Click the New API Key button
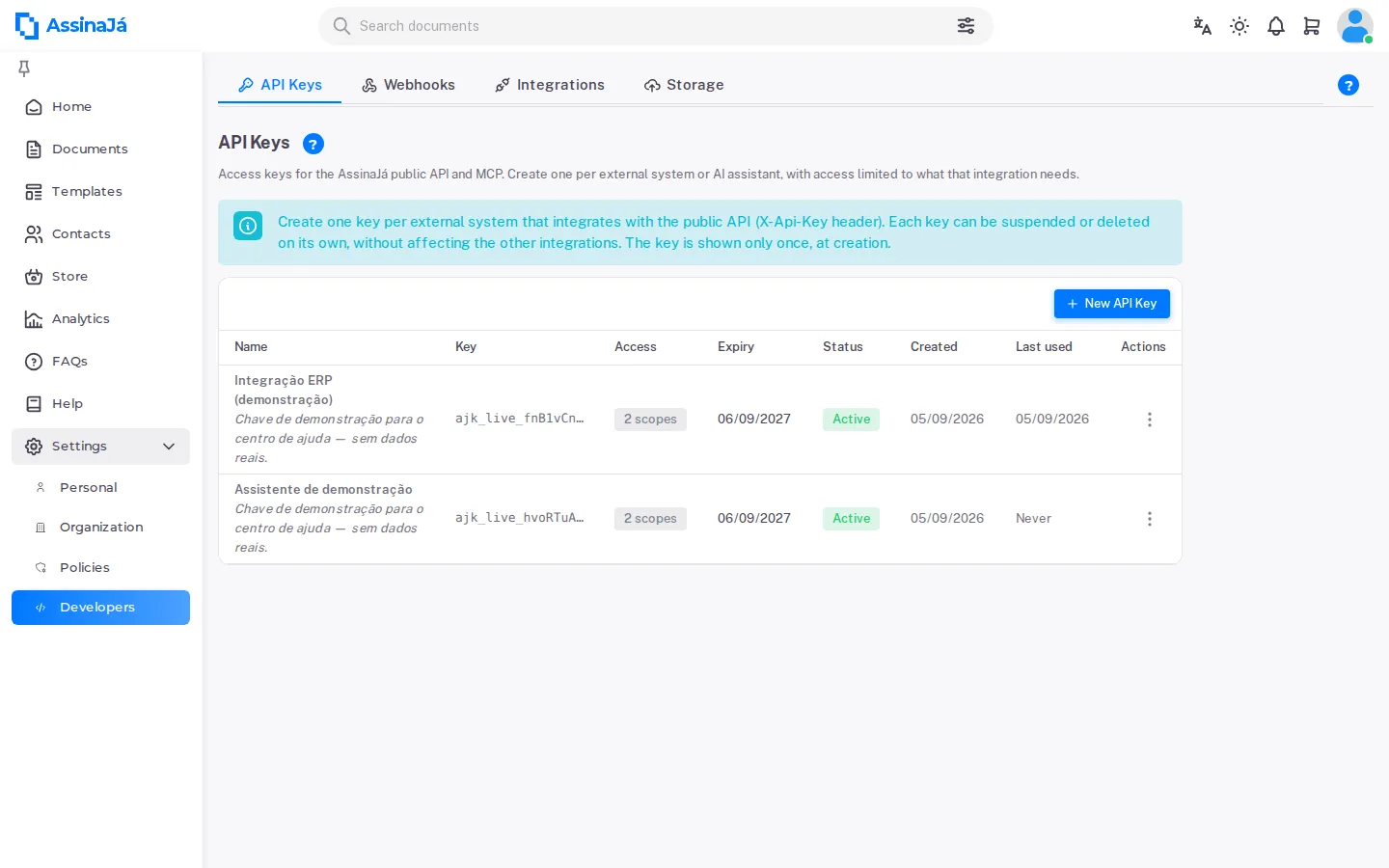The width and height of the screenshot is (1389, 868). tap(1111, 304)
